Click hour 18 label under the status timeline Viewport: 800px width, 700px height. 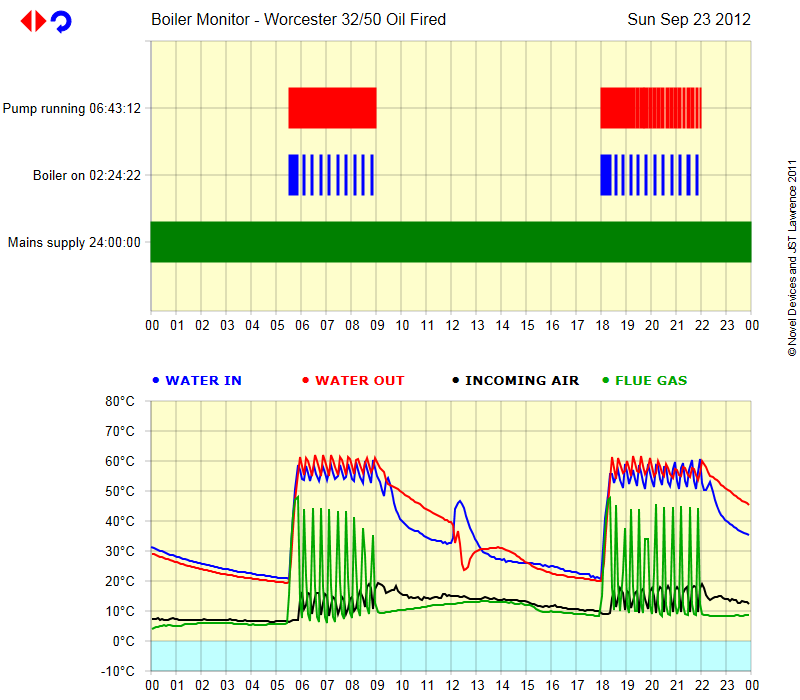[602, 325]
